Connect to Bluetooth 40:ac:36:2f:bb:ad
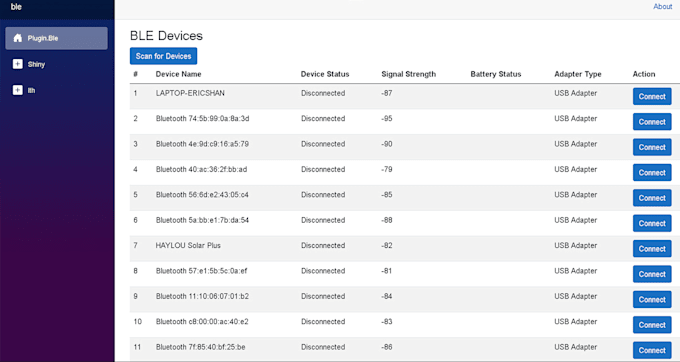Image resolution: width=680 pixels, height=362 pixels. point(652,173)
